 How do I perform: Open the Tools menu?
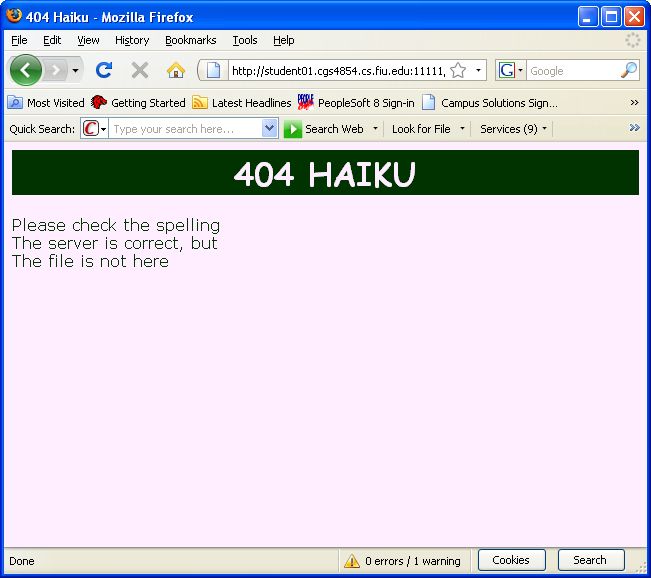click(245, 40)
